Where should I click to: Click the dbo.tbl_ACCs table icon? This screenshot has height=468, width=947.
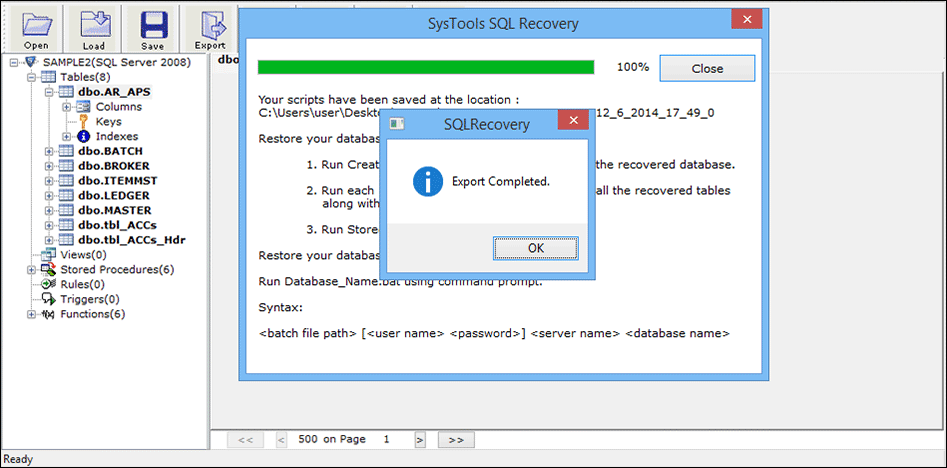[x=65, y=225]
